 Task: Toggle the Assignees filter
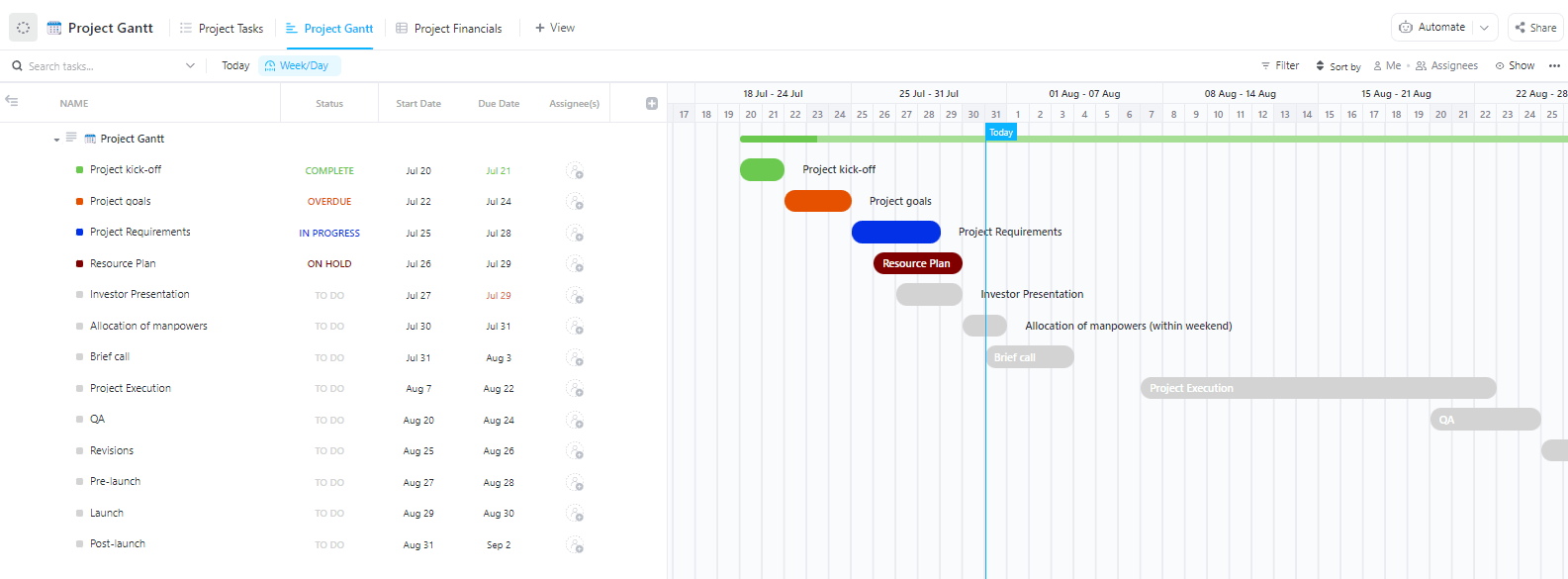click(1446, 66)
